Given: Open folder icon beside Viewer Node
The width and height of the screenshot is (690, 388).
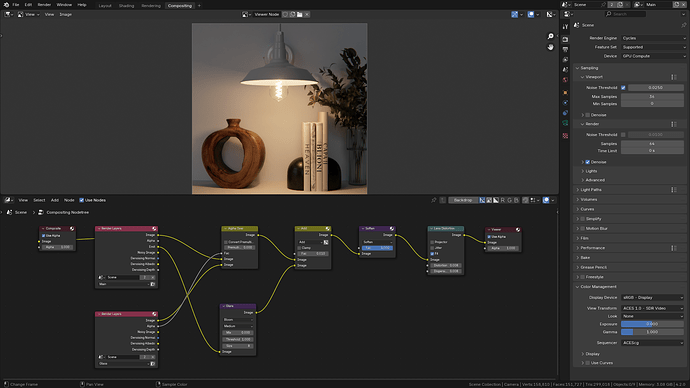Looking at the screenshot, I should point(300,15).
